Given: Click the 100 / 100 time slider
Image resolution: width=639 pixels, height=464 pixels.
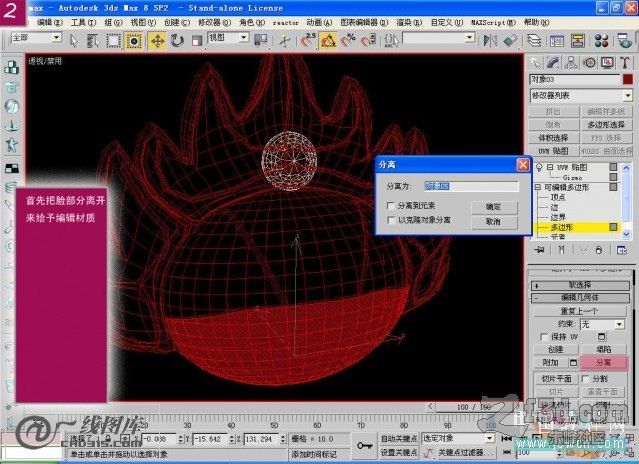Looking at the screenshot, I should coord(474,407).
